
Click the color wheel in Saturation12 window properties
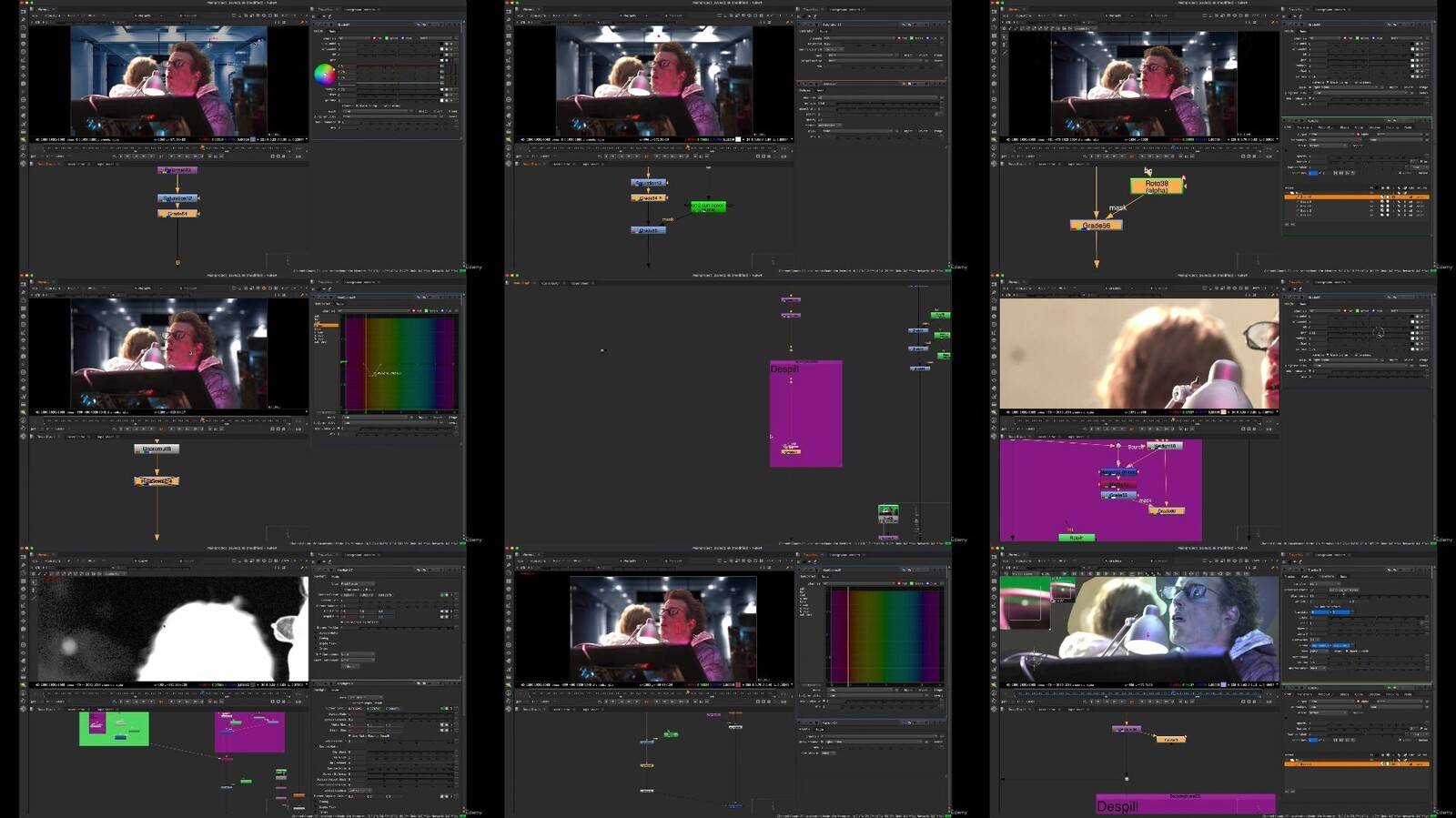coord(325,75)
